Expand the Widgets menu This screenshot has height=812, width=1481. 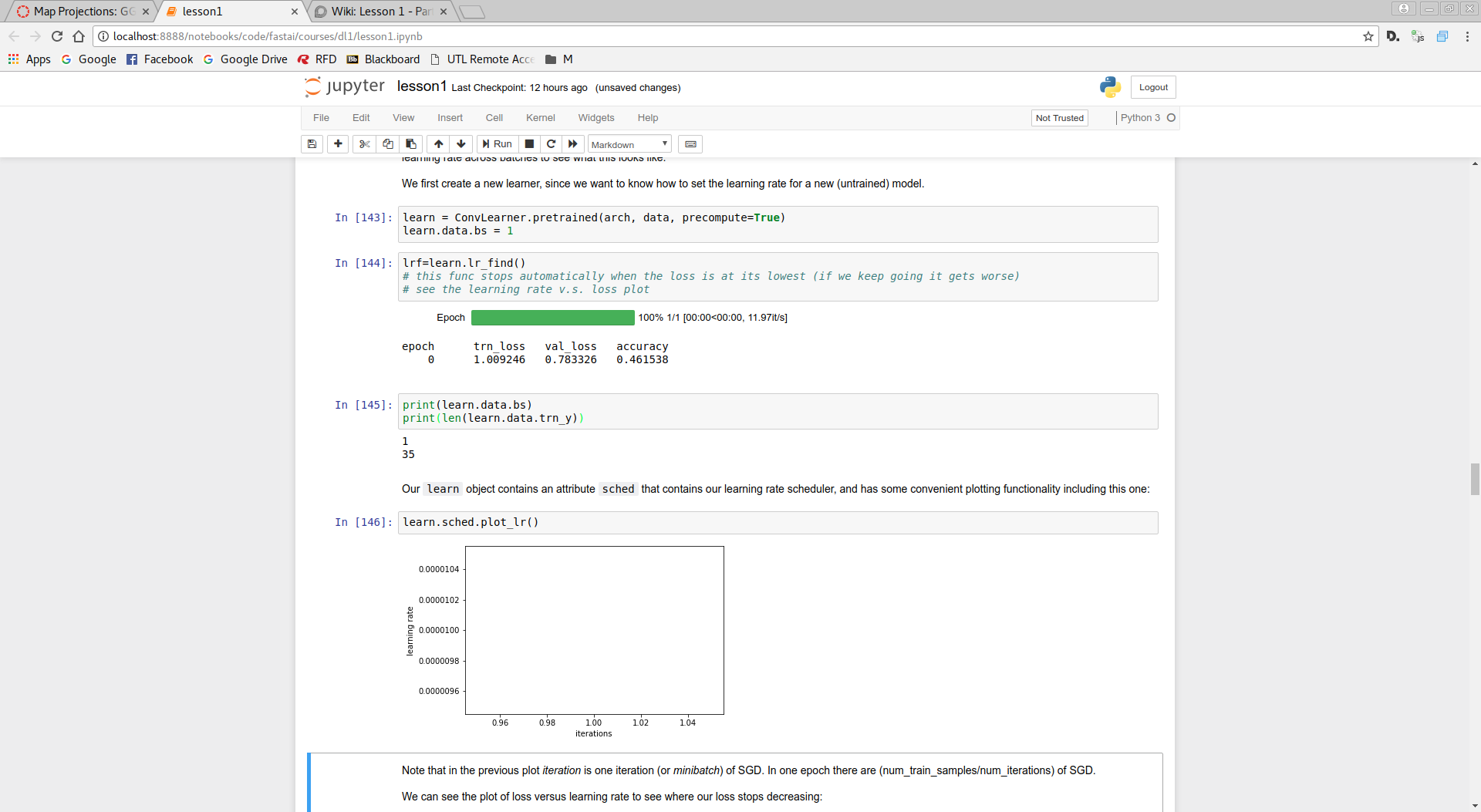[x=595, y=118]
